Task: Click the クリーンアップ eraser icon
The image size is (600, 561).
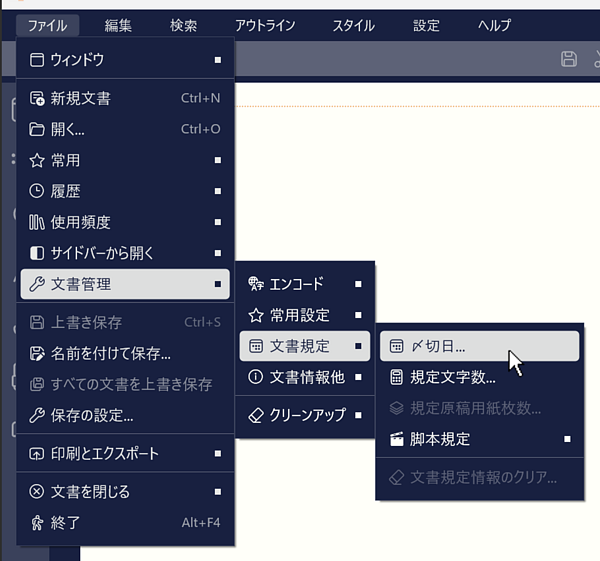Action: pos(256,414)
